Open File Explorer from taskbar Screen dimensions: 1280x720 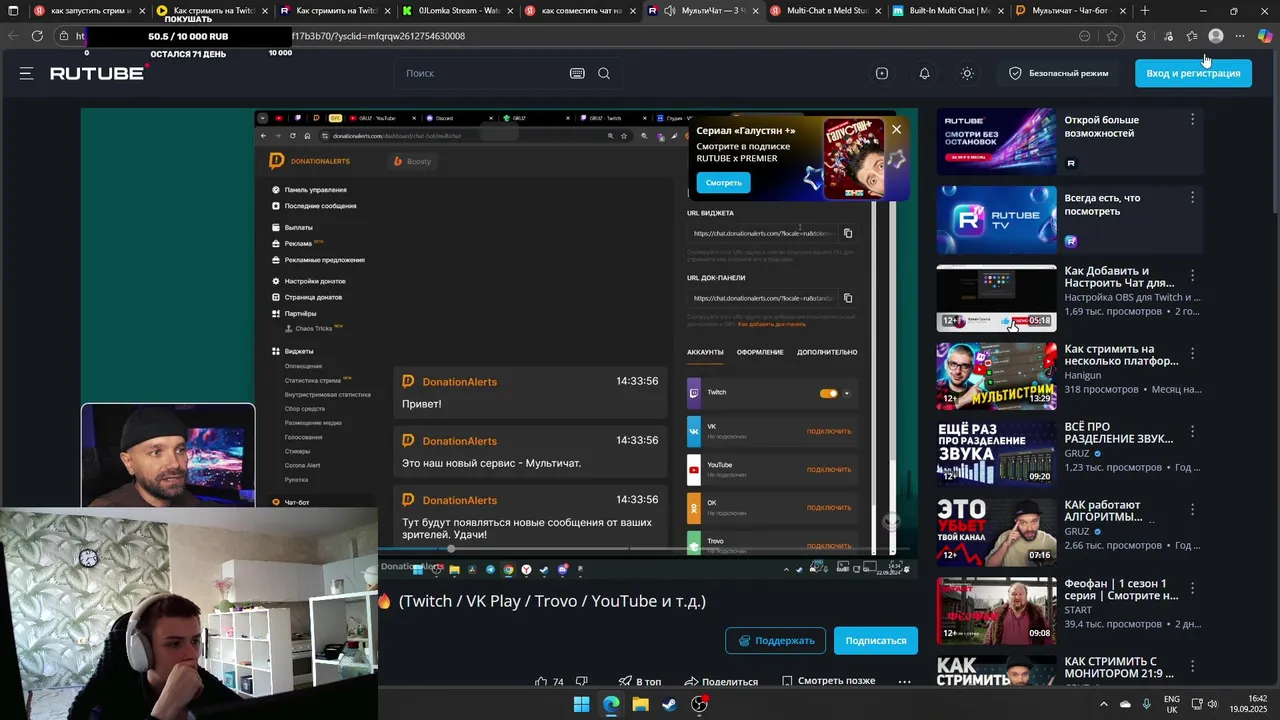pos(640,704)
